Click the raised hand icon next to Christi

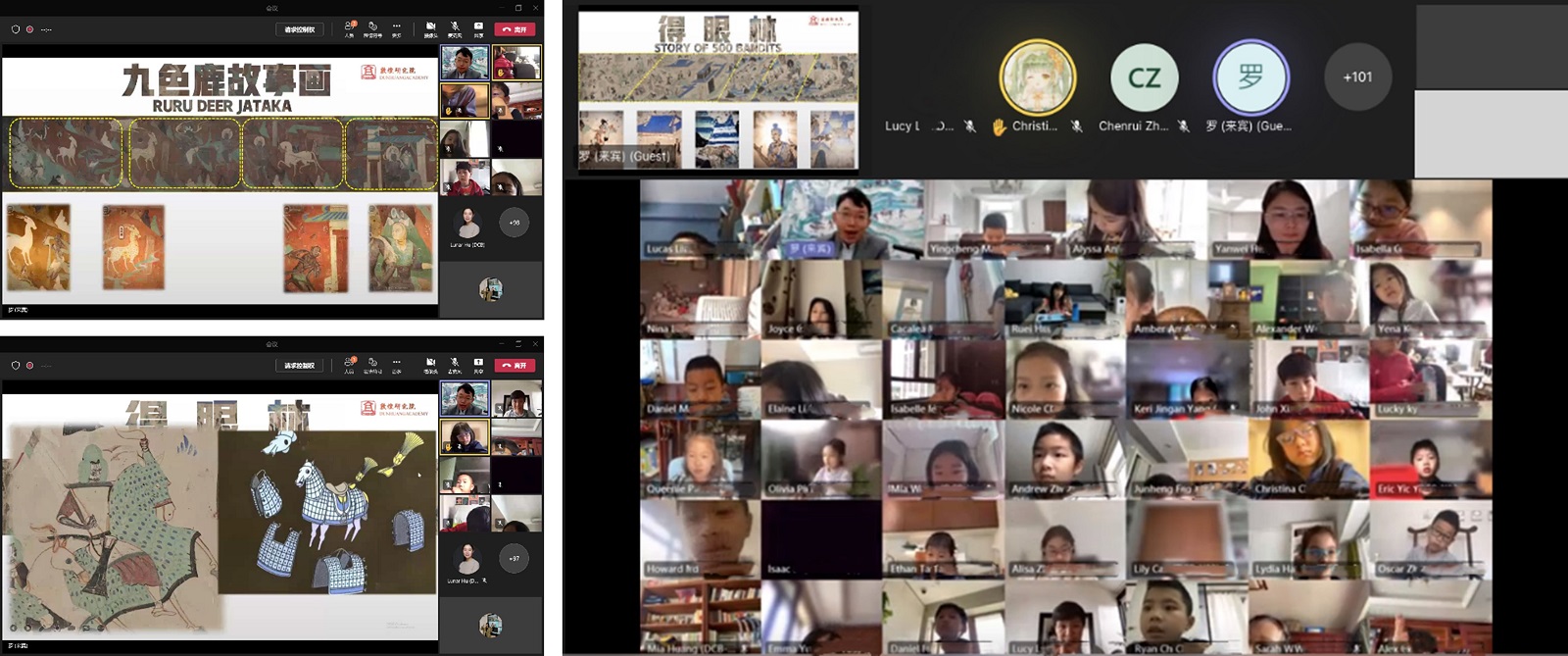point(999,126)
